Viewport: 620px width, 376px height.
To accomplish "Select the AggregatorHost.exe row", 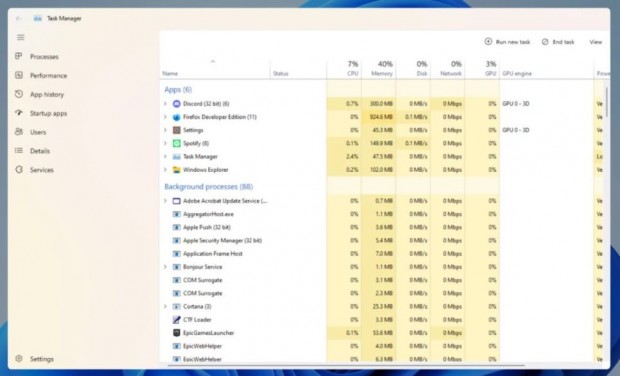I will [x=382, y=214].
